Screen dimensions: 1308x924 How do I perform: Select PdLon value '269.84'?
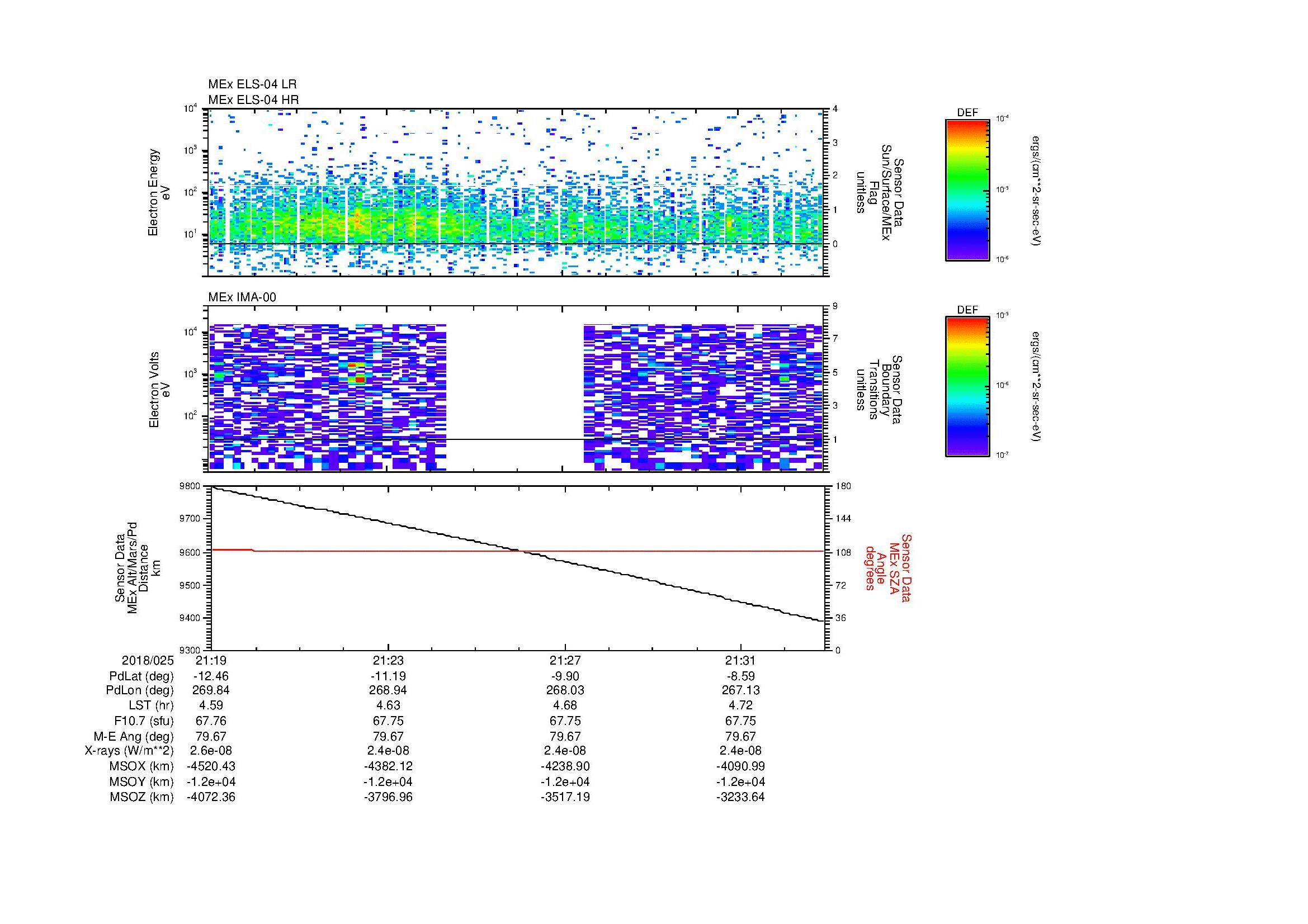(x=211, y=690)
